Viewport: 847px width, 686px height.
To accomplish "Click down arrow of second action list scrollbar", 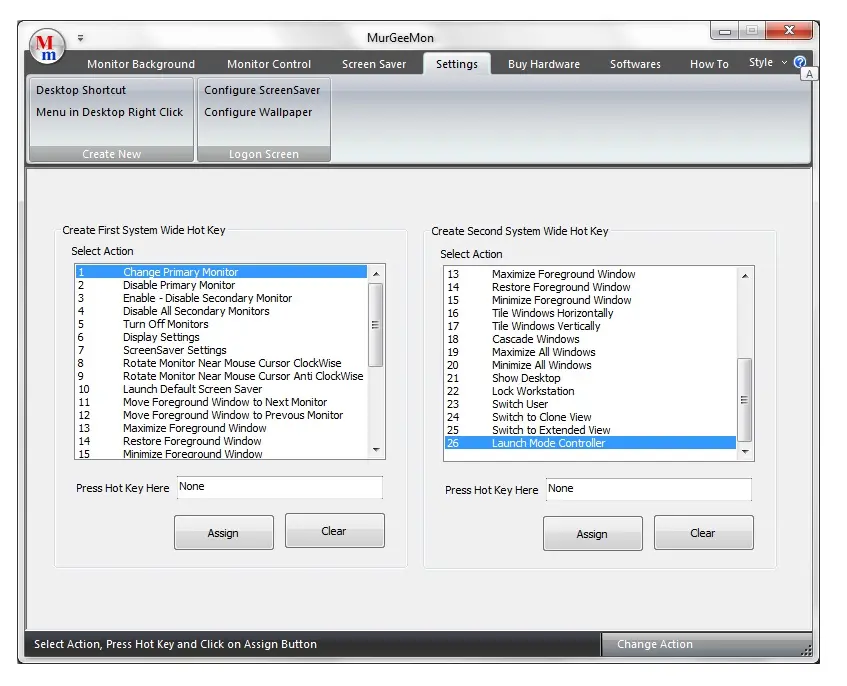I will [x=745, y=452].
